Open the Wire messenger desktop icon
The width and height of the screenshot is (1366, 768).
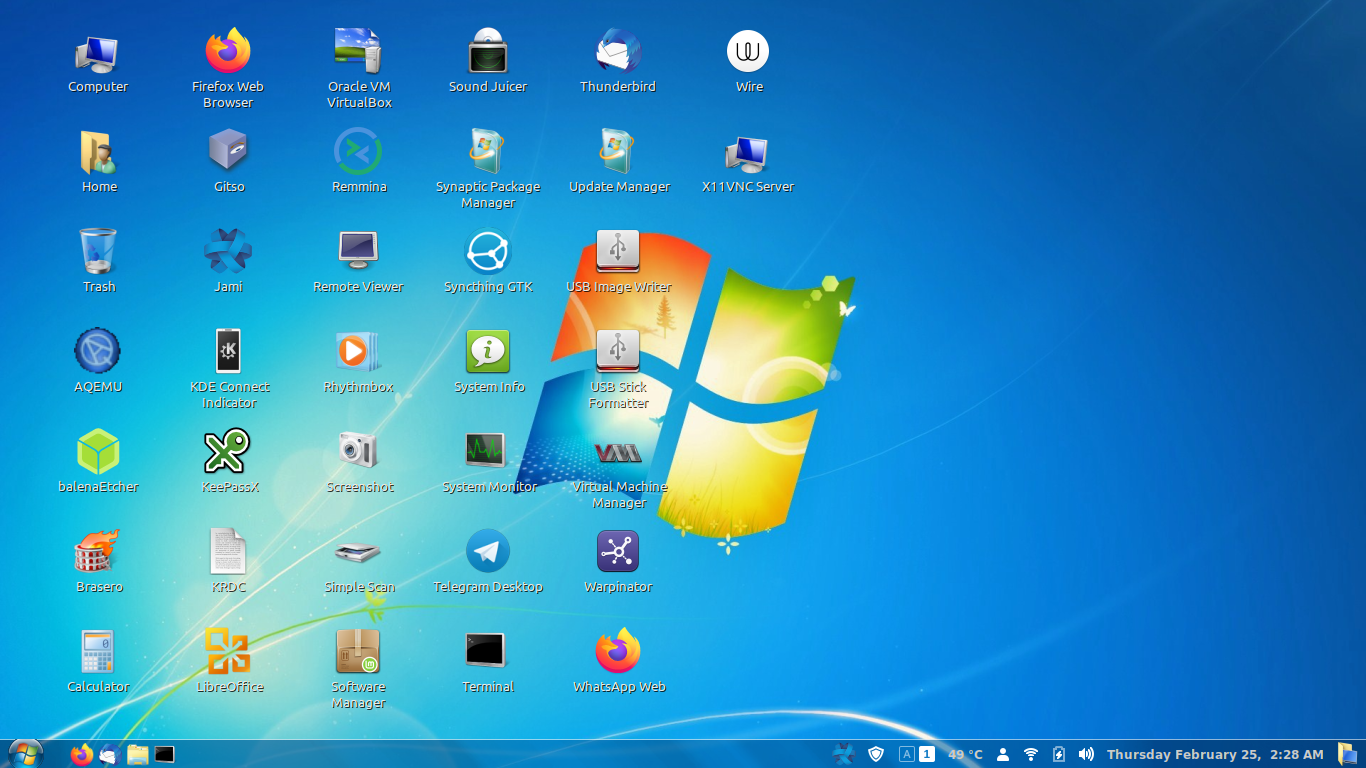(x=748, y=52)
